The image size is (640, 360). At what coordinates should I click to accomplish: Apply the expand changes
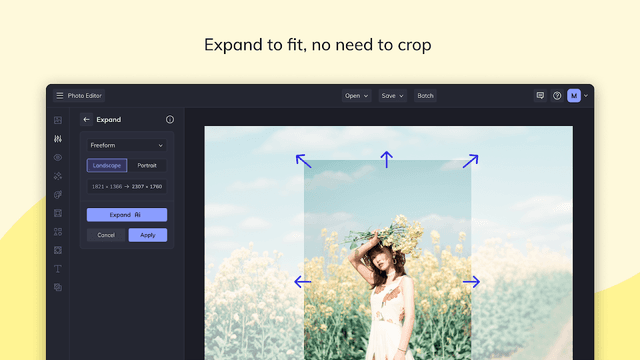coord(148,235)
